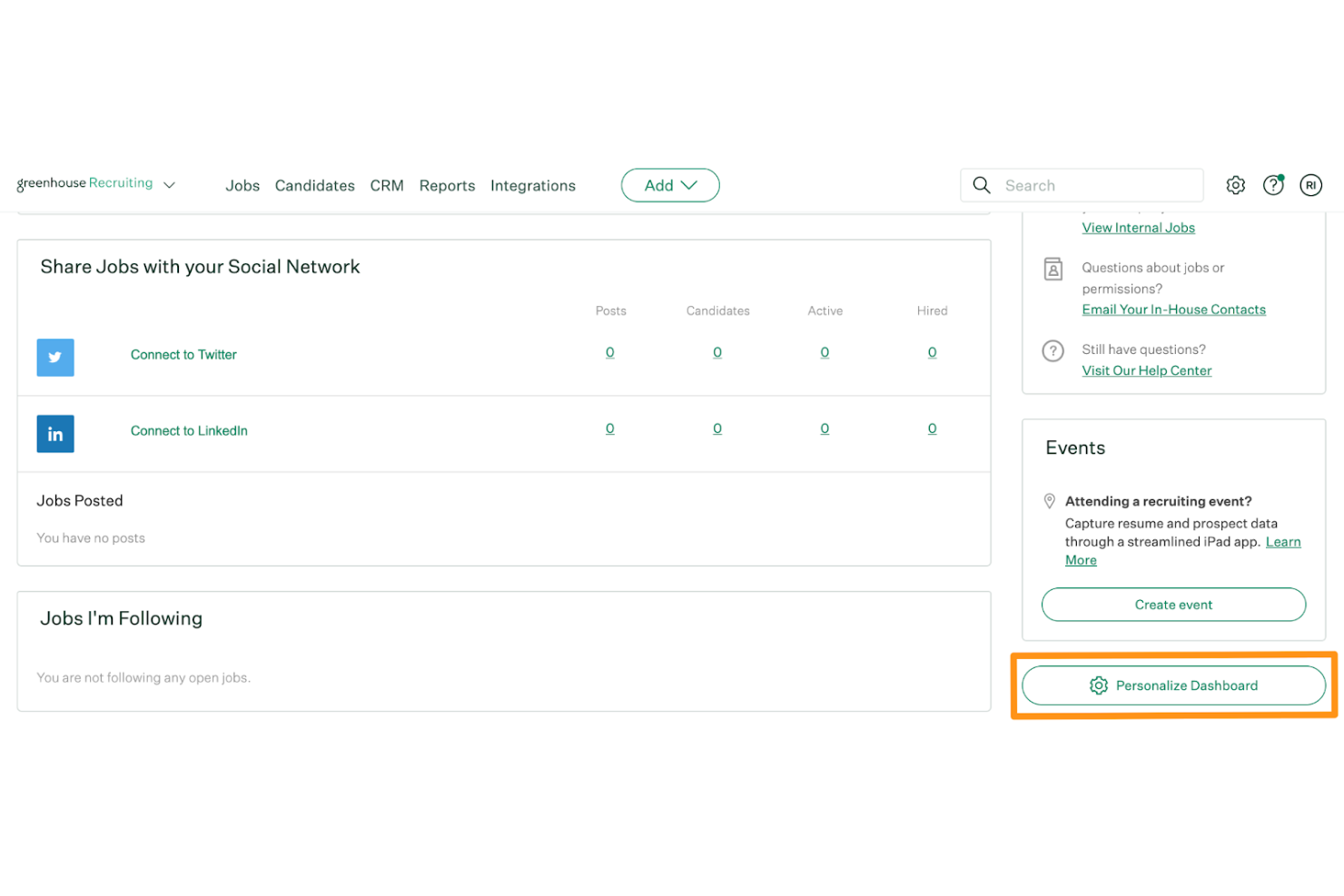1344x896 pixels.
Task: Click the Active column header
Action: pyautogui.click(x=825, y=310)
